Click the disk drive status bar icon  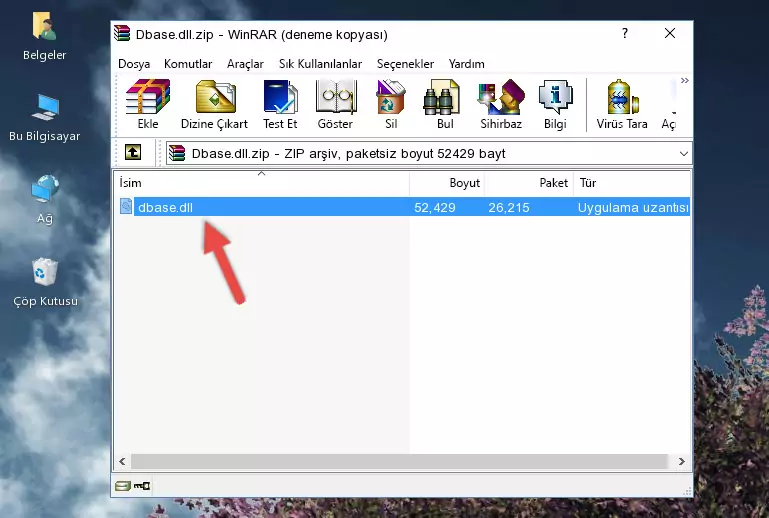click(x=122, y=486)
